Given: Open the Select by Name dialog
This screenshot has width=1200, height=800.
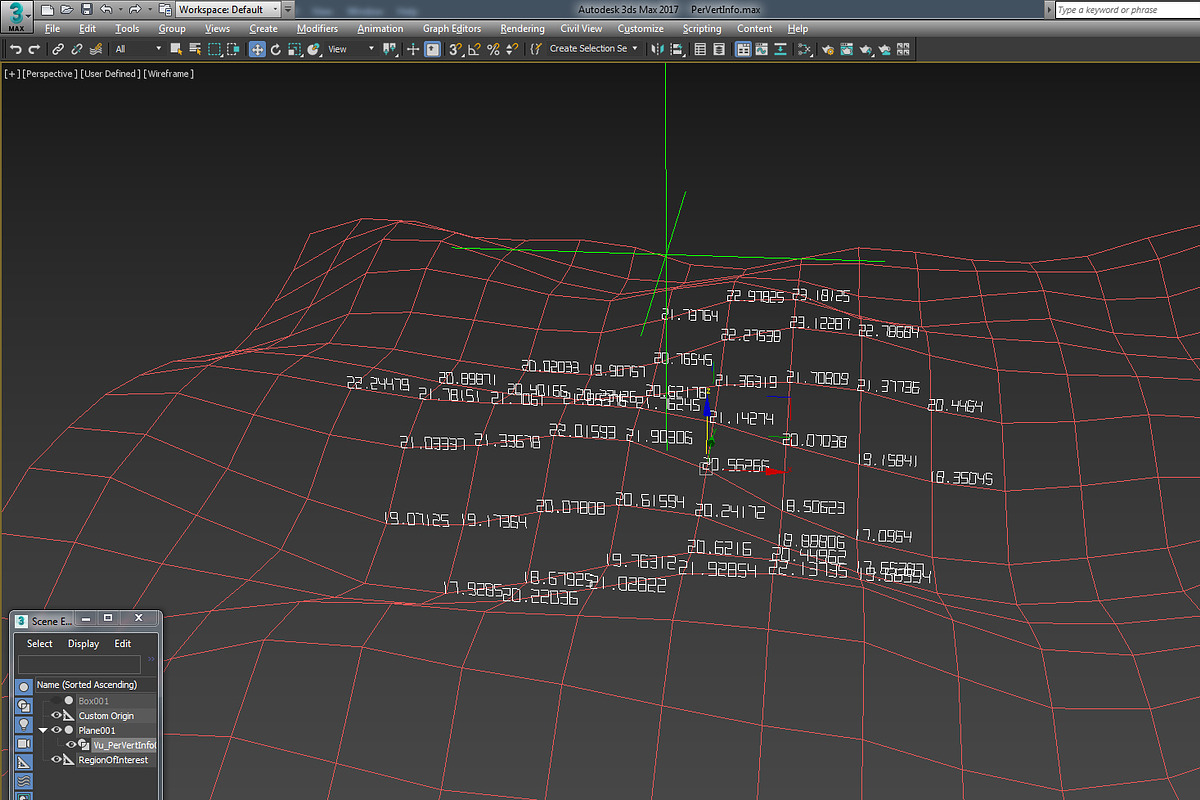Looking at the screenshot, I should 195,49.
